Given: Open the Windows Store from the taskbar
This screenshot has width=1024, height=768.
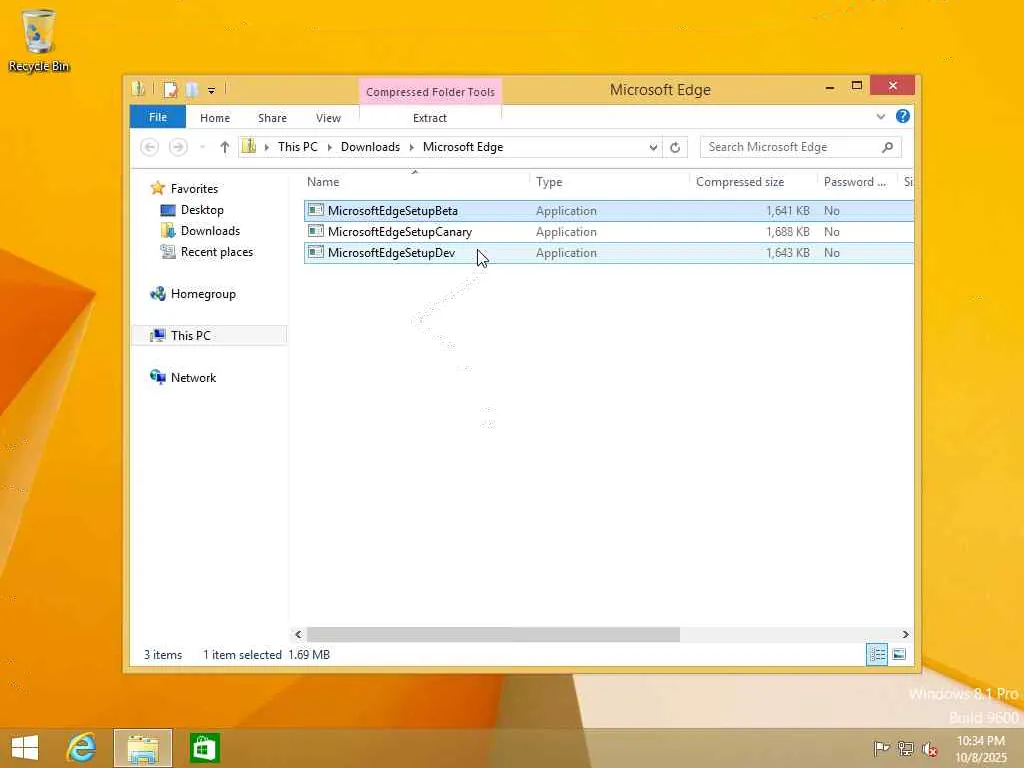Looking at the screenshot, I should 204,748.
